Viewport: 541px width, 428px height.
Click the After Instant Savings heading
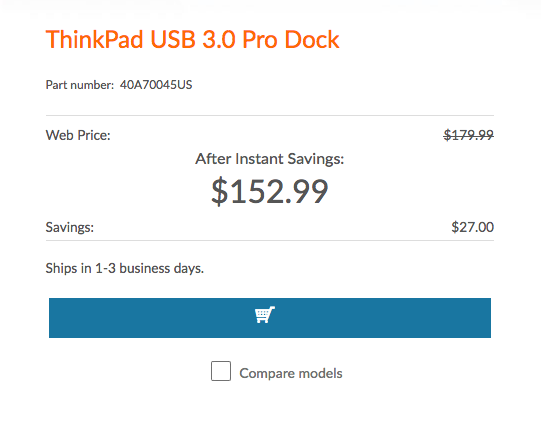270,159
